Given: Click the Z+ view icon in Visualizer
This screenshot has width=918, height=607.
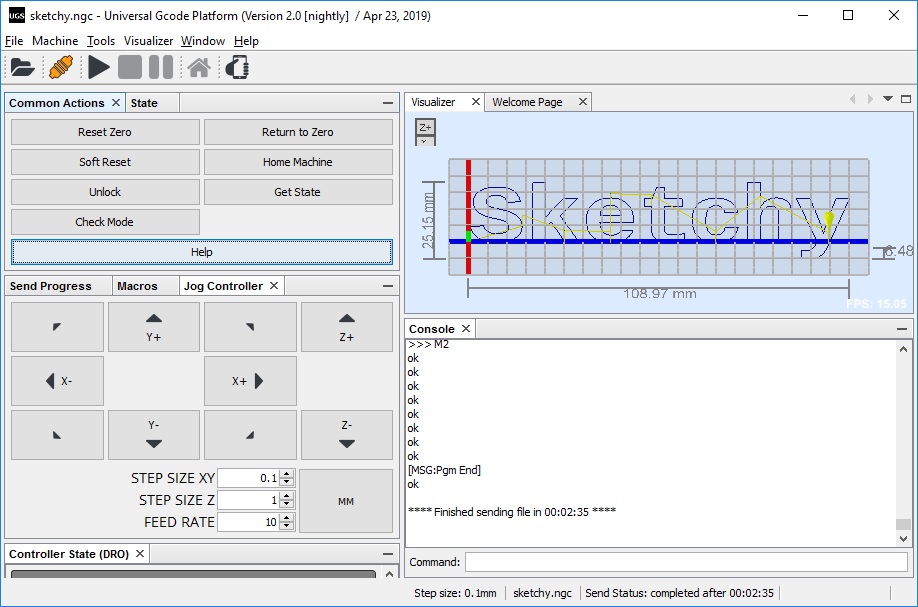Looking at the screenshot, I should point(426,127).
